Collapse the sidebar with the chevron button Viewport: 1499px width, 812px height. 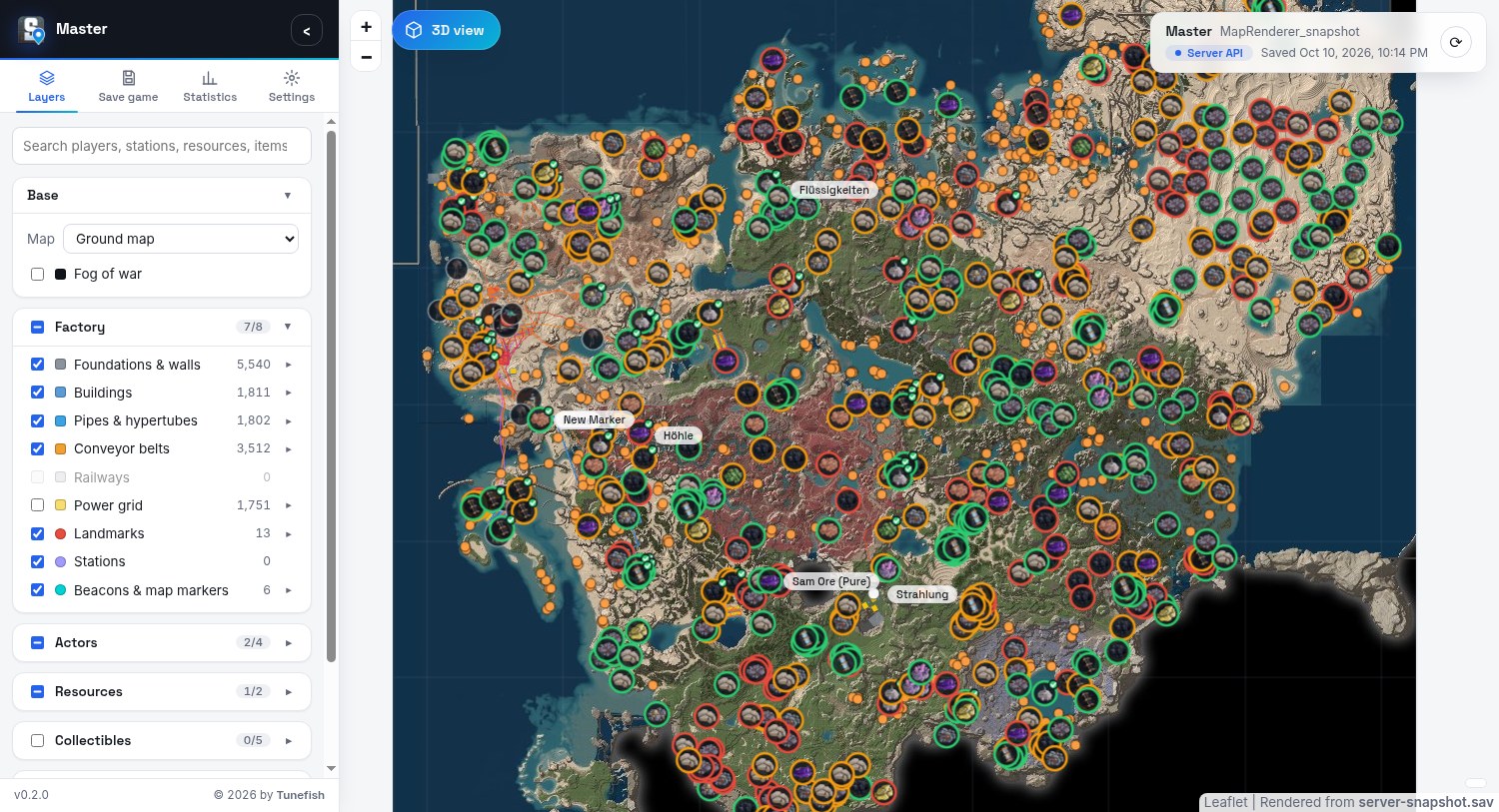(307, 31)
